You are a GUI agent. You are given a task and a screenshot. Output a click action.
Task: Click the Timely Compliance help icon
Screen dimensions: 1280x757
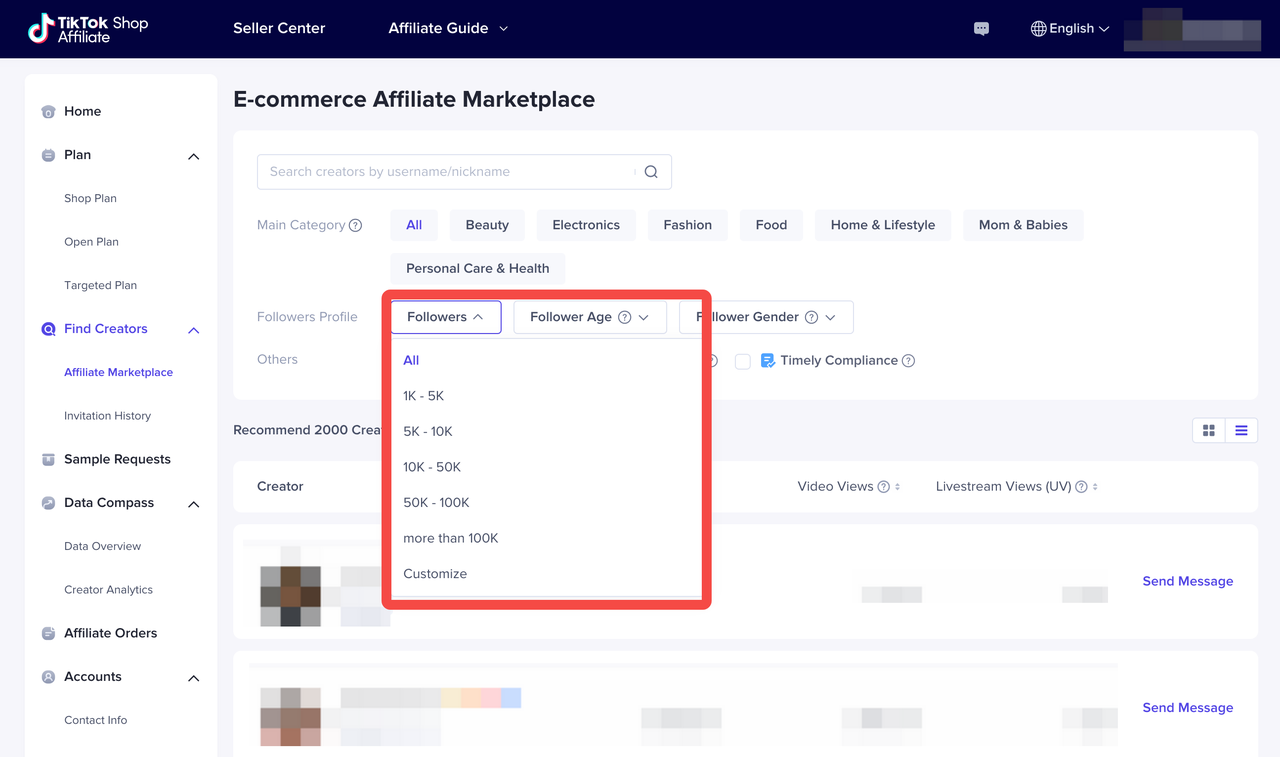pyautogui.click(x=908, y=361)
